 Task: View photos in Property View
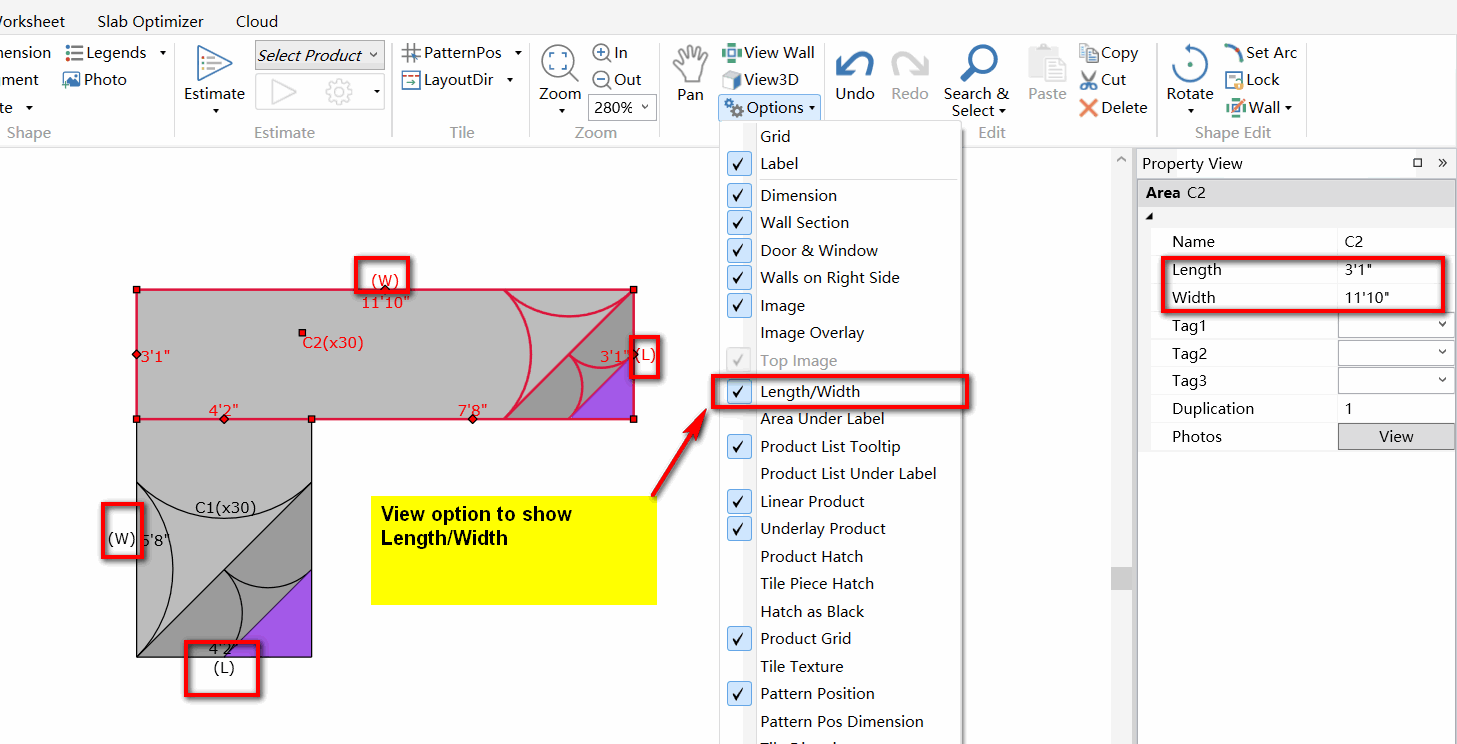[x=1396, y=437]
